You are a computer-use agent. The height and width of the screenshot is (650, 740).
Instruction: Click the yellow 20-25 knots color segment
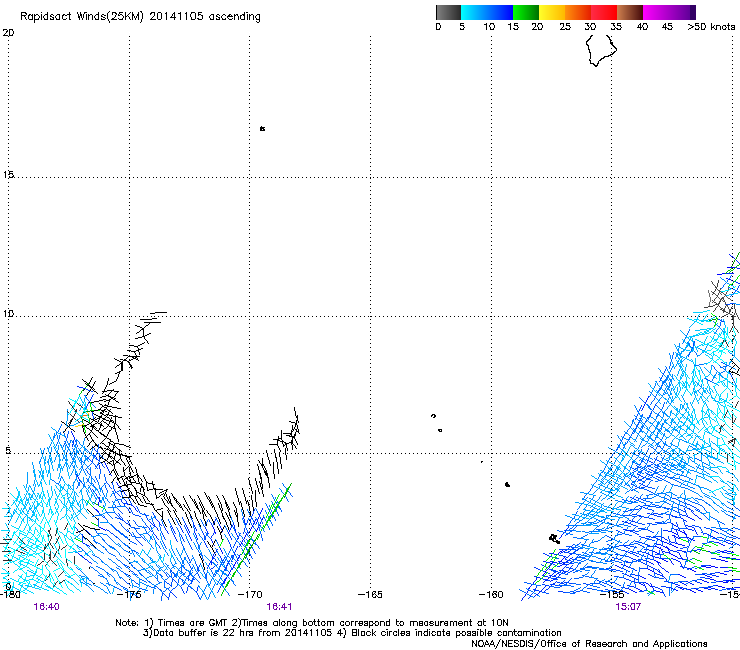[552, 12]
